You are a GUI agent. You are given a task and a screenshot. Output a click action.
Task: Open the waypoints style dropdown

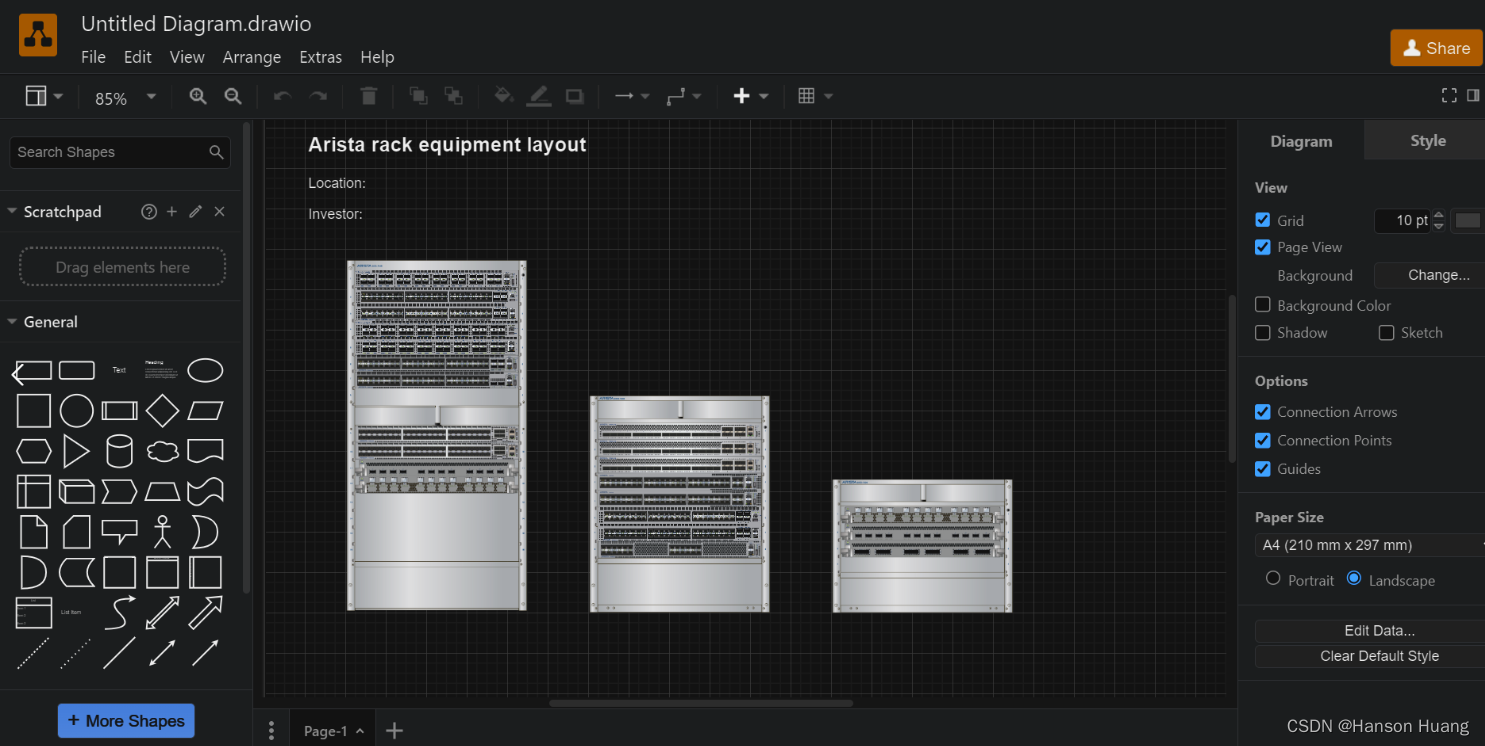click(x=684, y=96)
